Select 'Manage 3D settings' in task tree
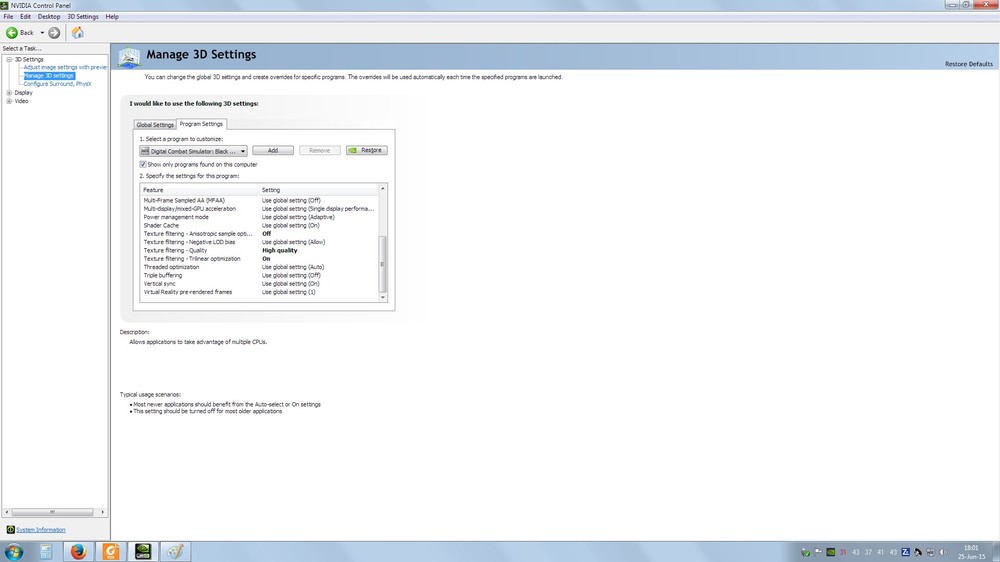 coord(49,75)
